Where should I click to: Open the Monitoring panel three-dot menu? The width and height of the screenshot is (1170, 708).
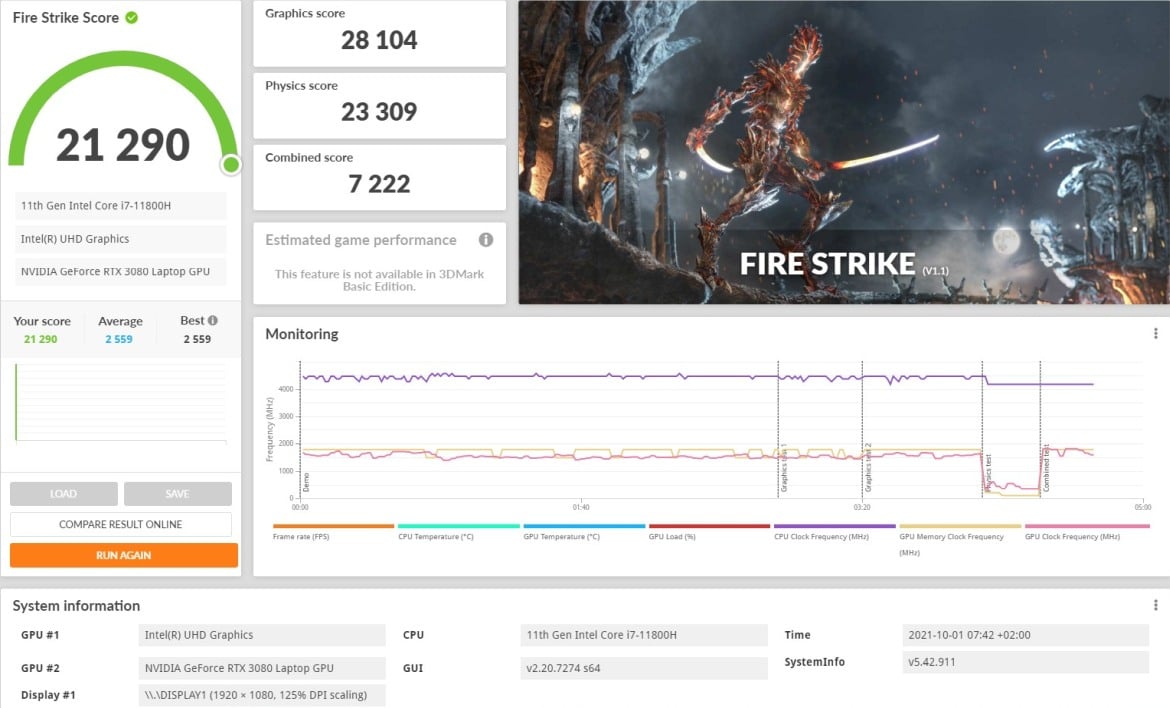coord(1155,334)
